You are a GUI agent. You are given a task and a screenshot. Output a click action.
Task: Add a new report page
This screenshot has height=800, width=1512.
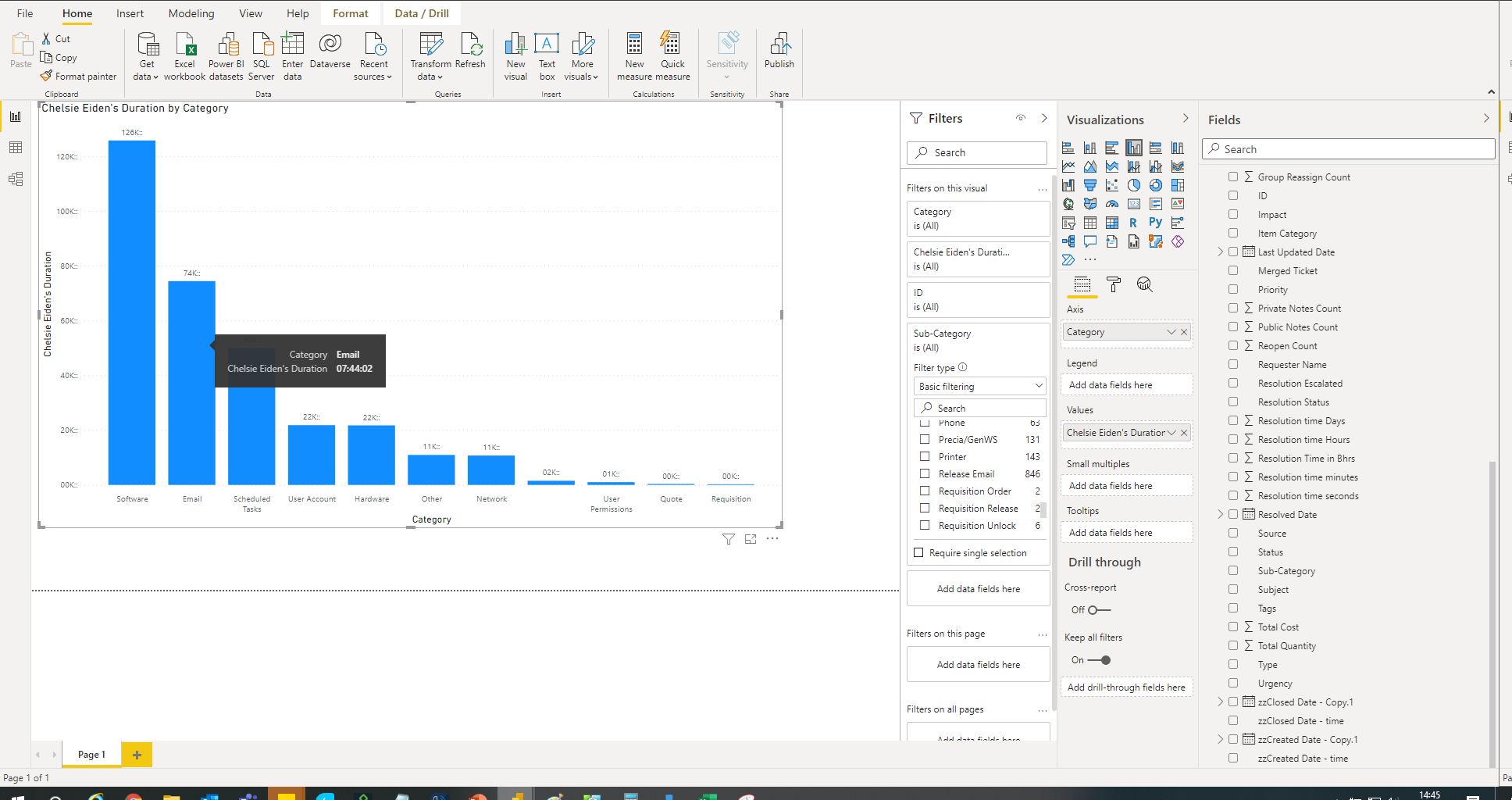(137, 755)
